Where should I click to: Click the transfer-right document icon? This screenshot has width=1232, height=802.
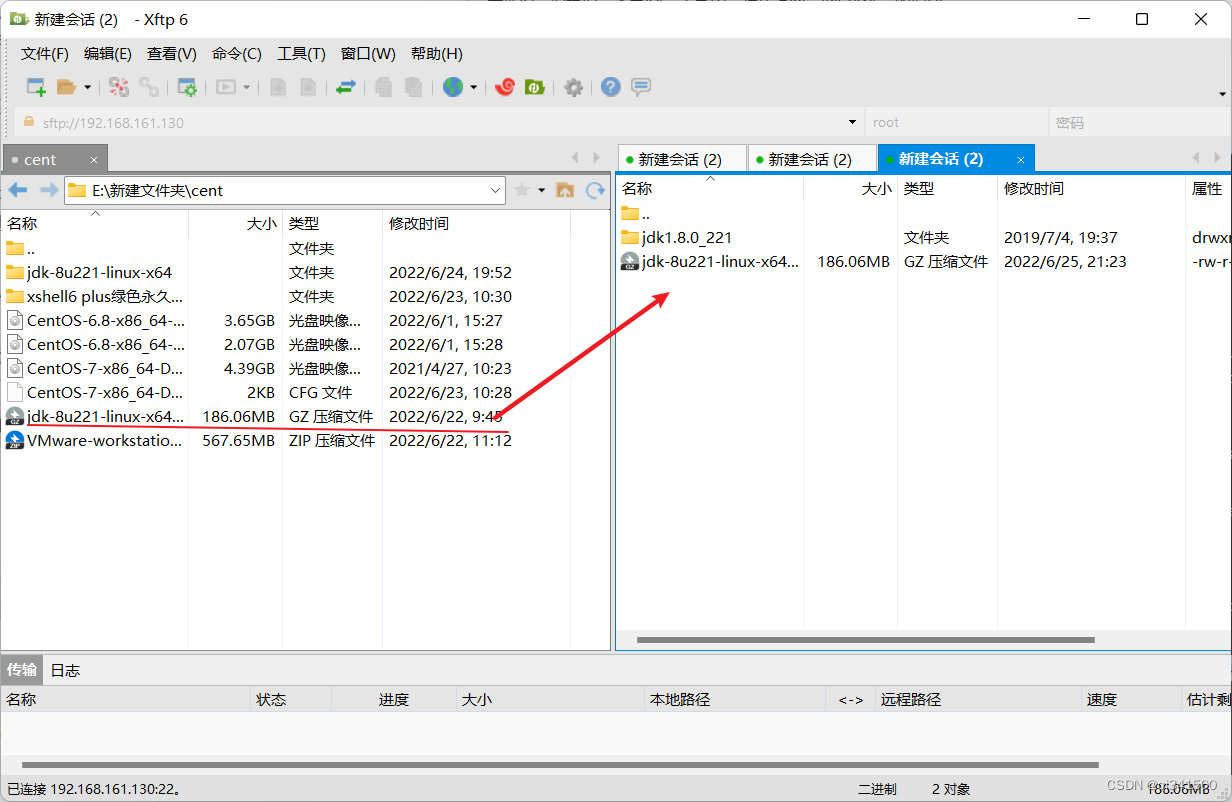[308, 87]
